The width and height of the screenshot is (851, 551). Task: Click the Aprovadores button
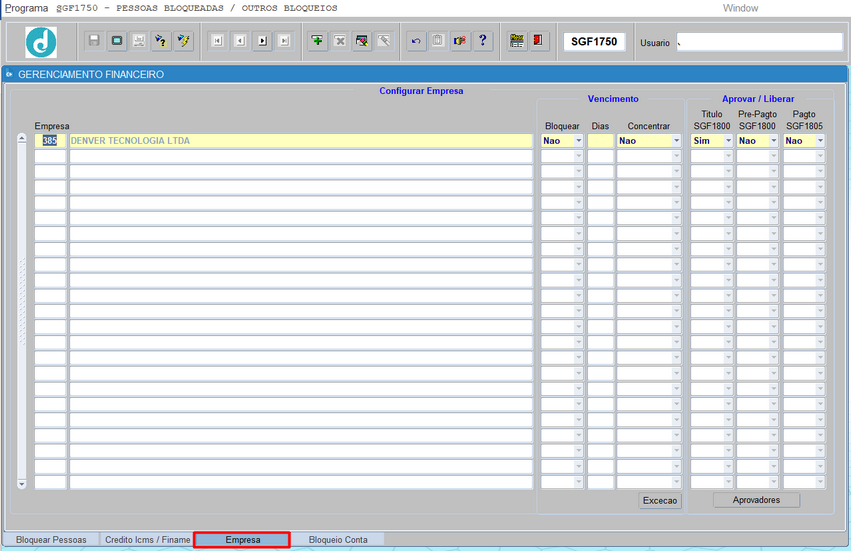[x=756, y=500]
